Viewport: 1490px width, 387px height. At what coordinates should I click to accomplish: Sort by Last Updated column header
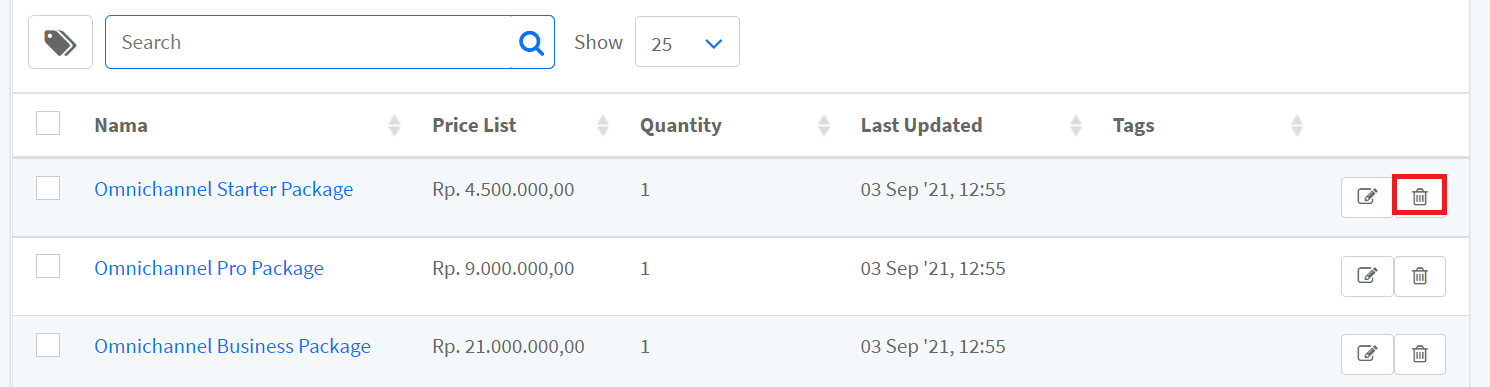pos(921,125)
